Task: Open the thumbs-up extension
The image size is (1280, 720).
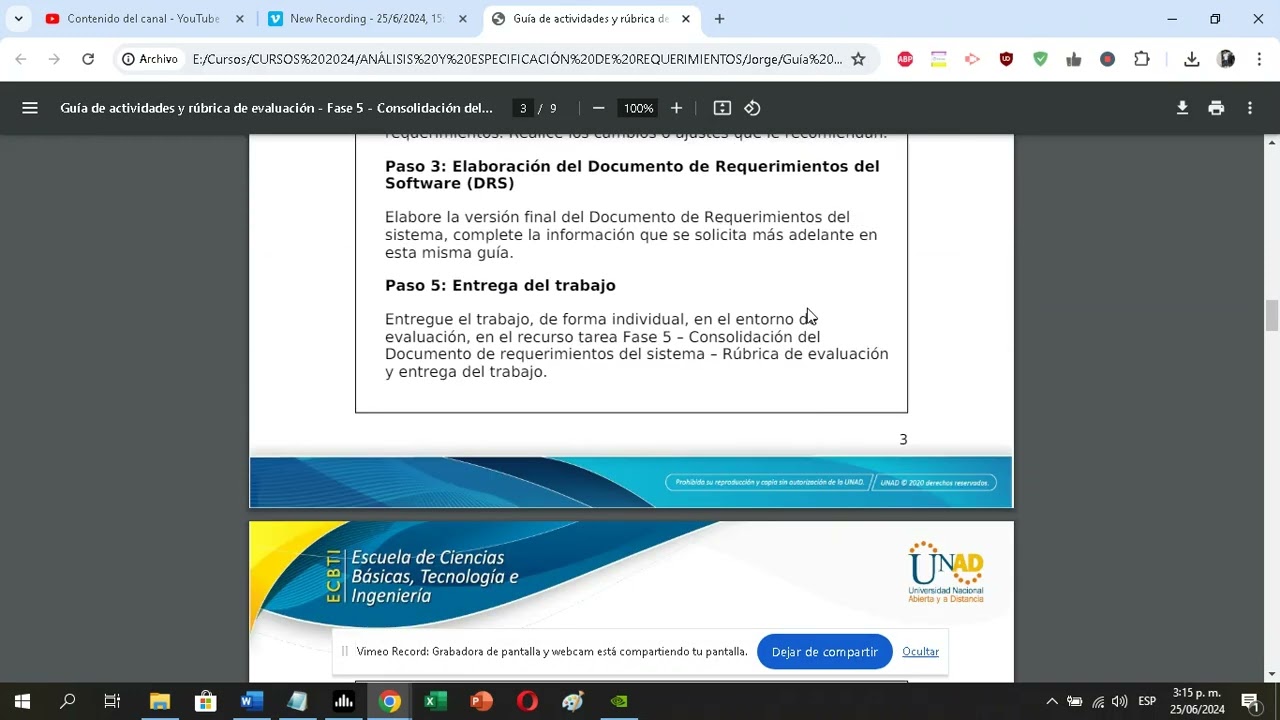Action: [x=1074, y=59]
